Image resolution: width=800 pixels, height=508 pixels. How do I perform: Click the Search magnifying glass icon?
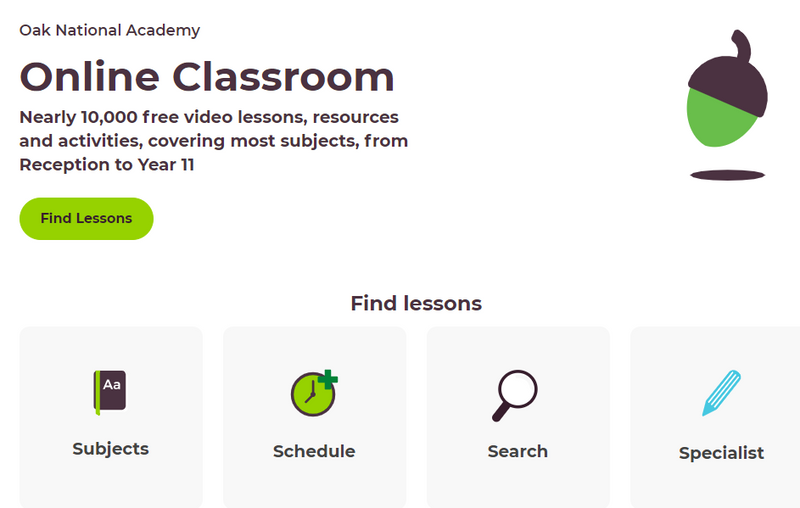point(515,395)
